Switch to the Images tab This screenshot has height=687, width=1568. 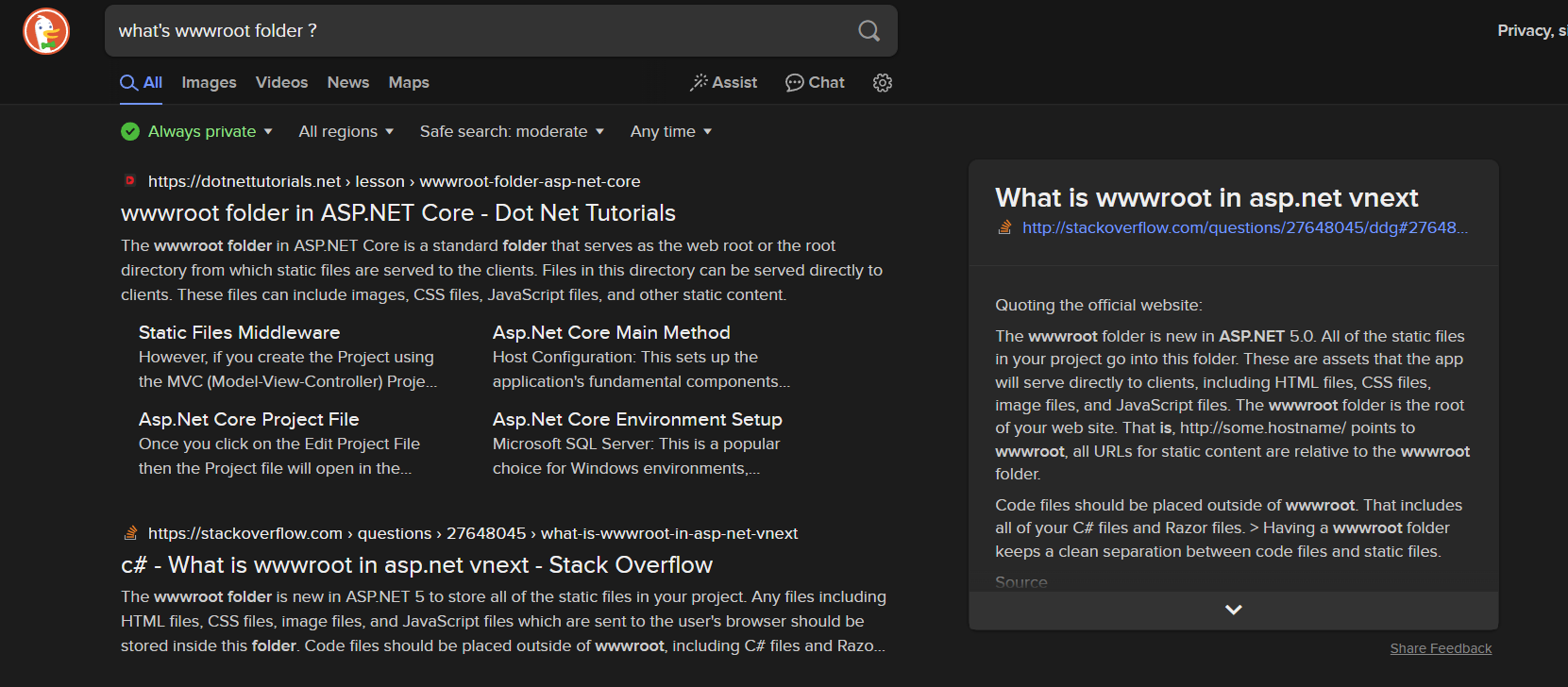point(209,83)
